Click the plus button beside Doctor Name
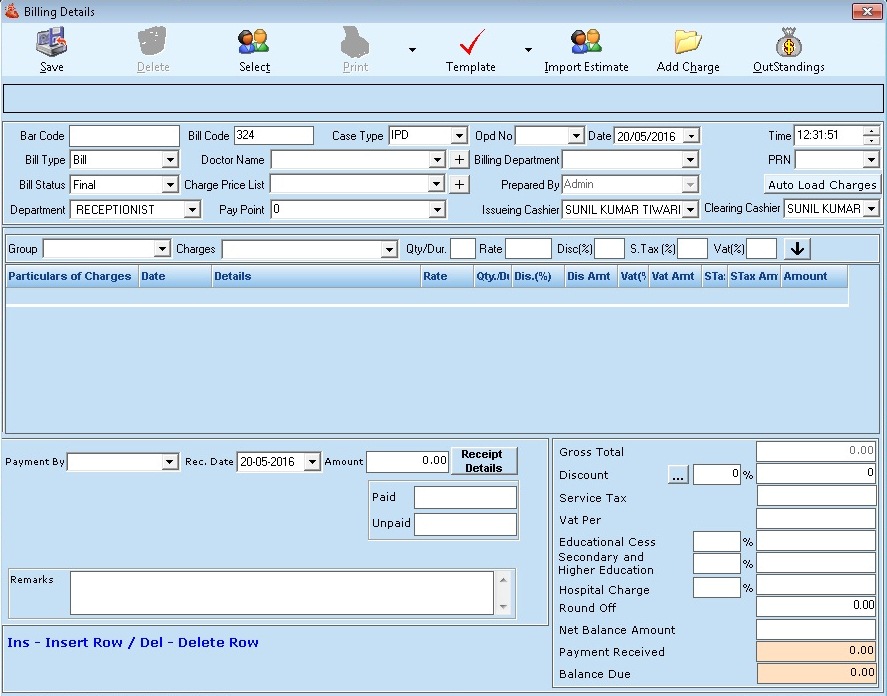The height and width of the screenshot is (696, 887). click(x=458, y=159)
